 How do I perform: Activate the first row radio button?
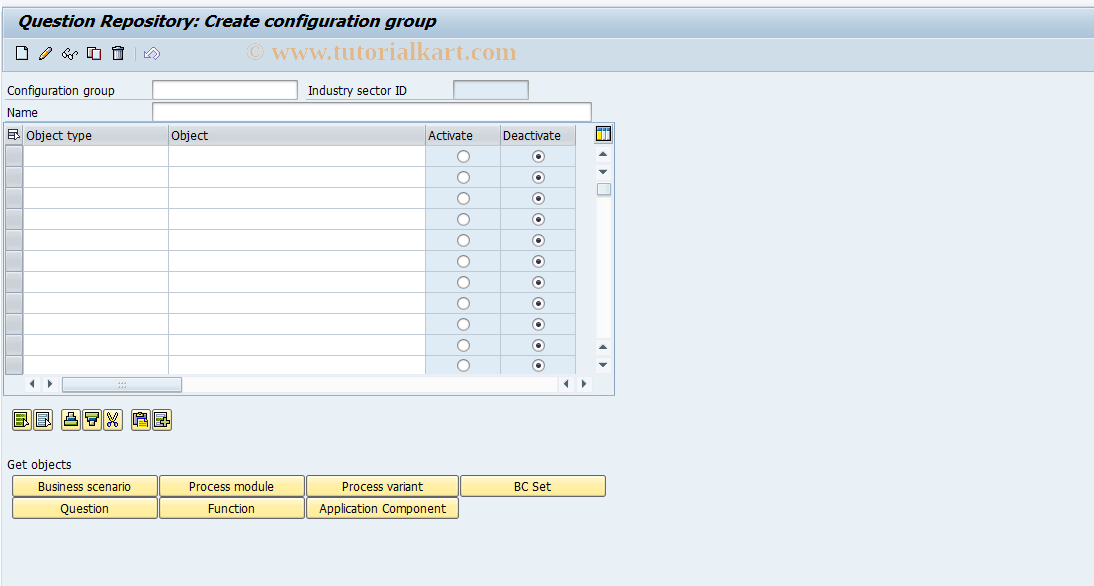tap(461, 156)
